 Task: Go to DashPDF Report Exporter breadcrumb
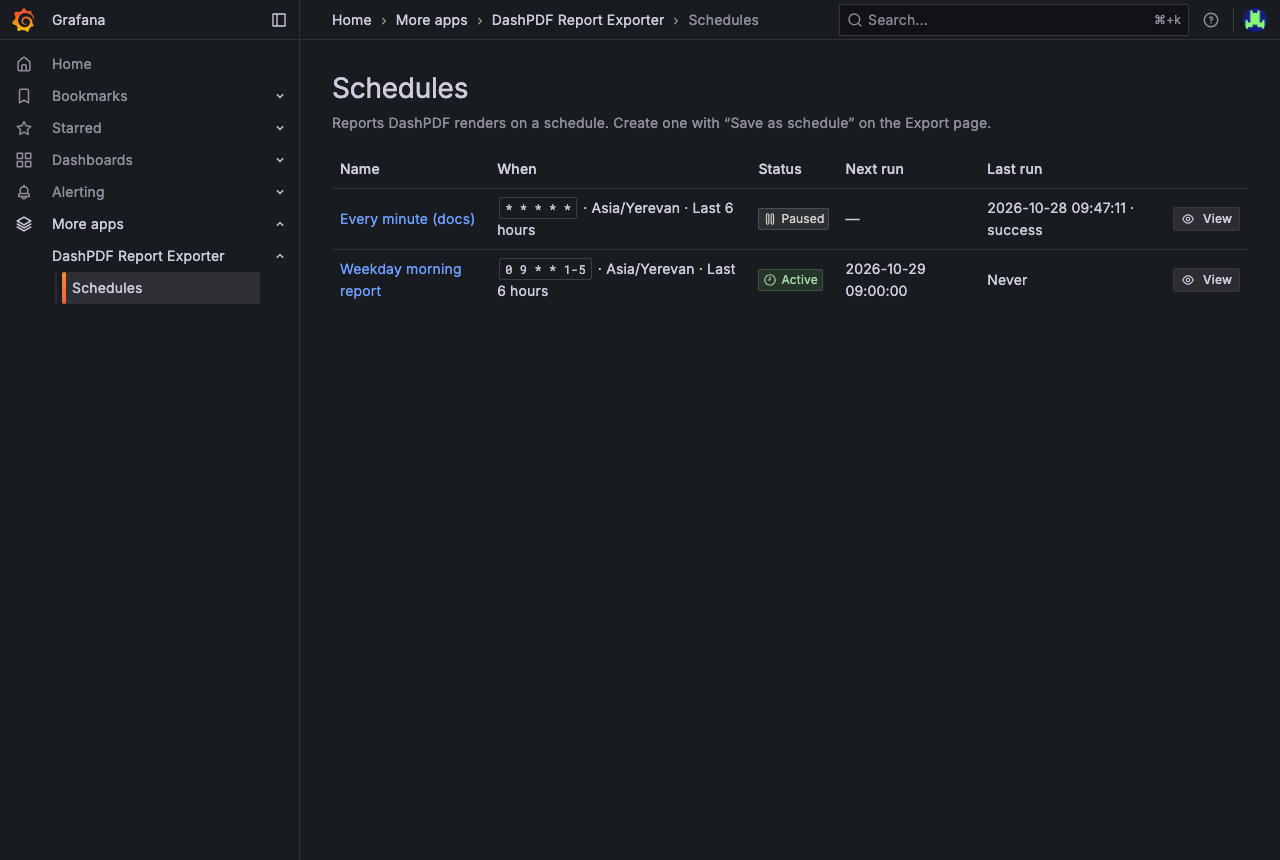coord(578,20)
